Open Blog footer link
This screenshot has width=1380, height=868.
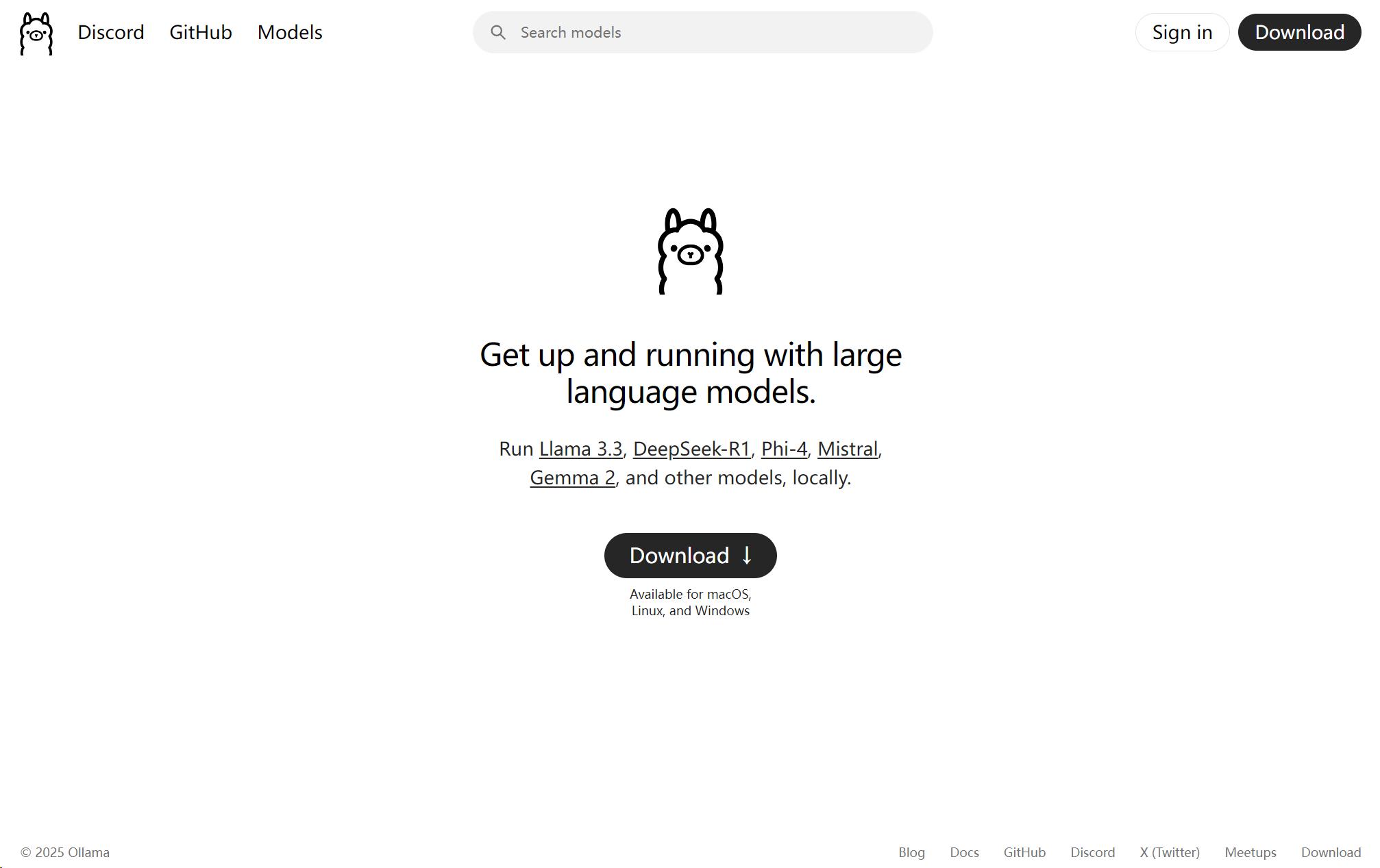click(910, 851)
